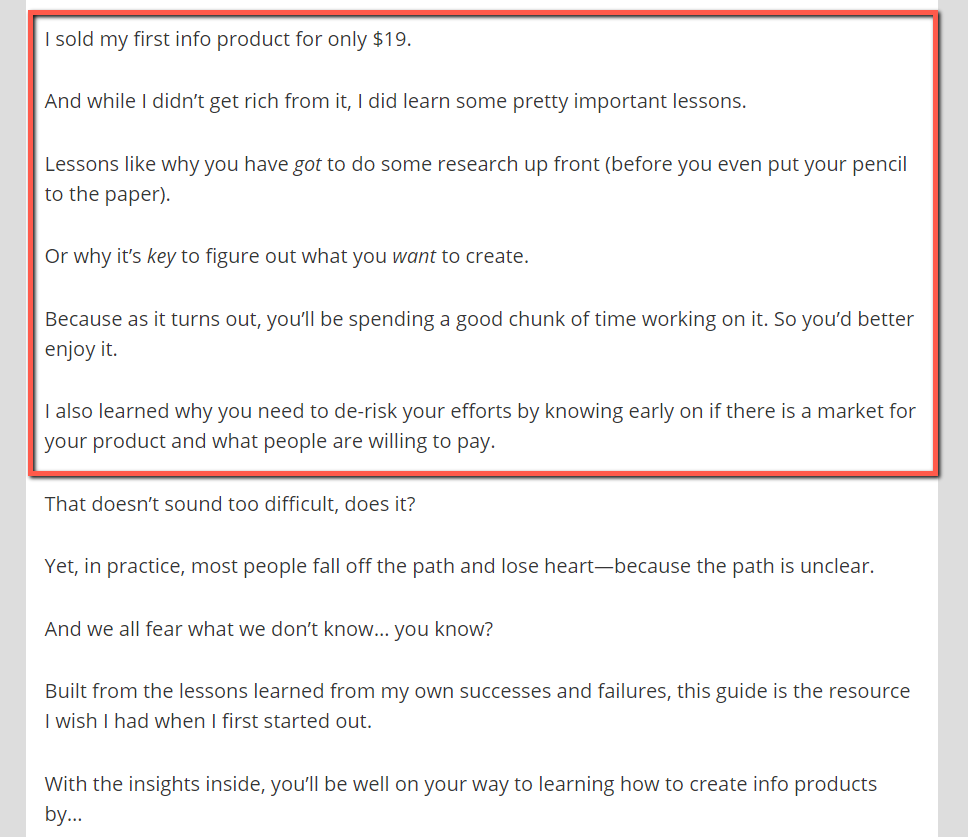Image resolution: width=968 pixels, height=837 pixels.
Task: Click the italic word "want"
Action: (x=414, y=256)
